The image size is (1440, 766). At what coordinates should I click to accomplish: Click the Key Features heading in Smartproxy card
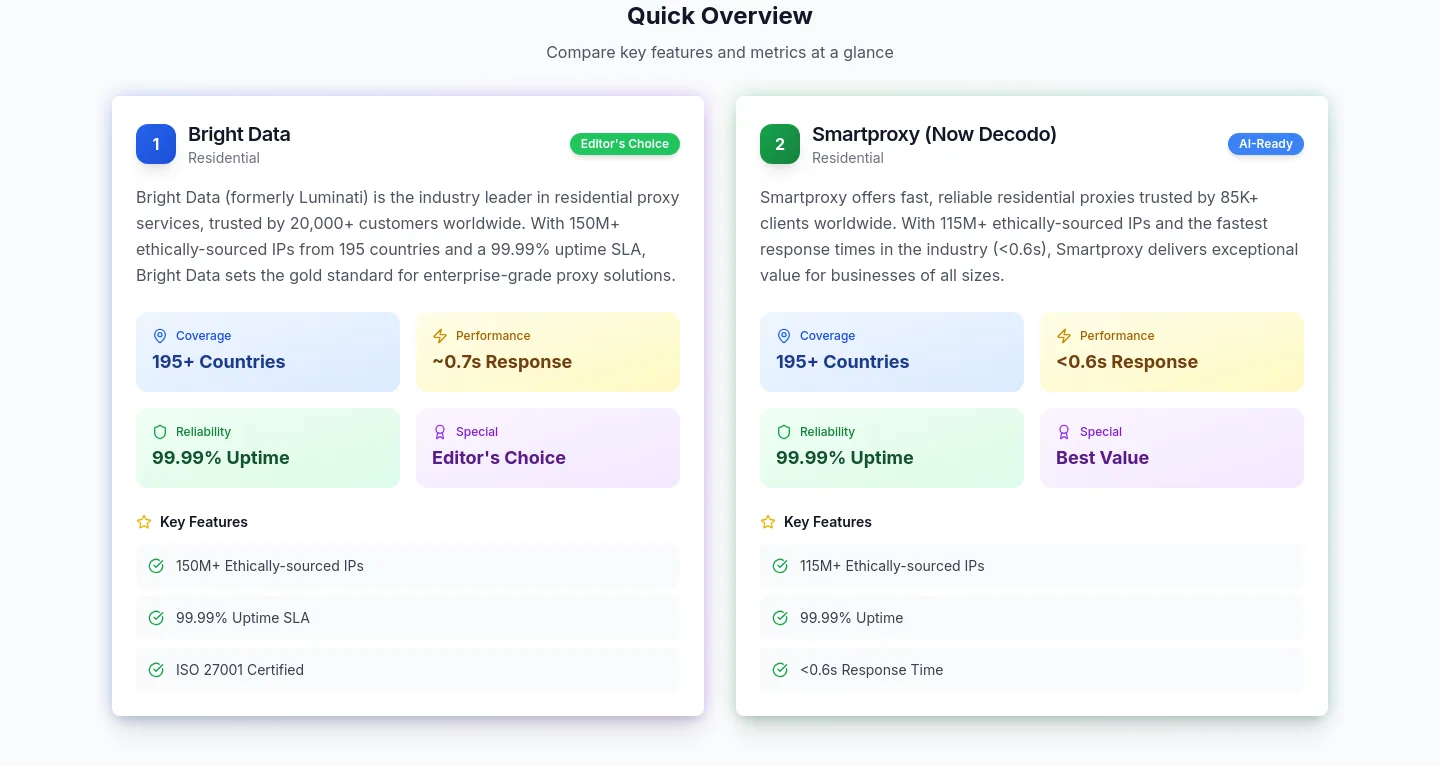pyautogui.click(x=828, y=522)
